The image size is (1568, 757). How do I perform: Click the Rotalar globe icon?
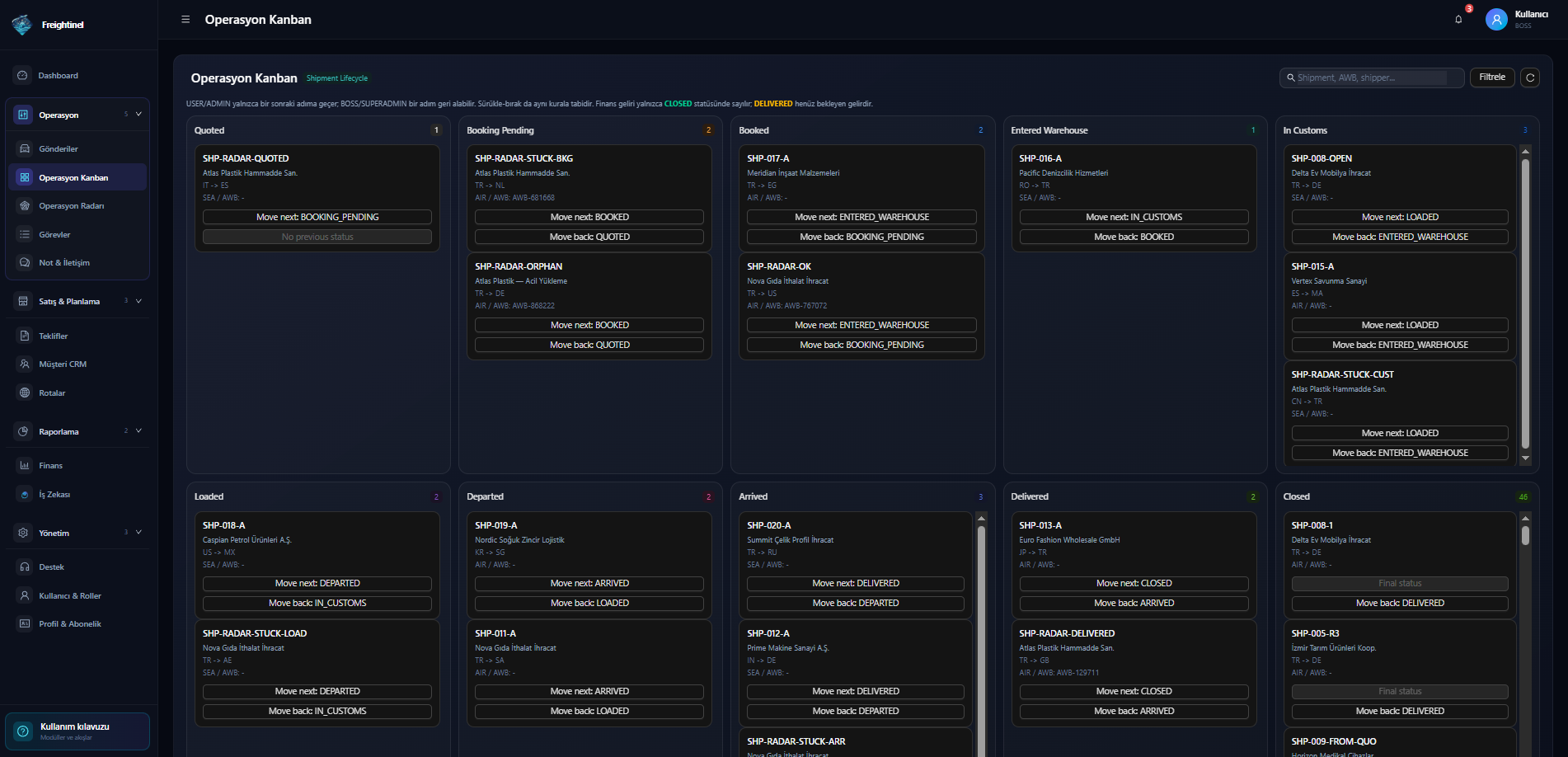tap(25, 393)
